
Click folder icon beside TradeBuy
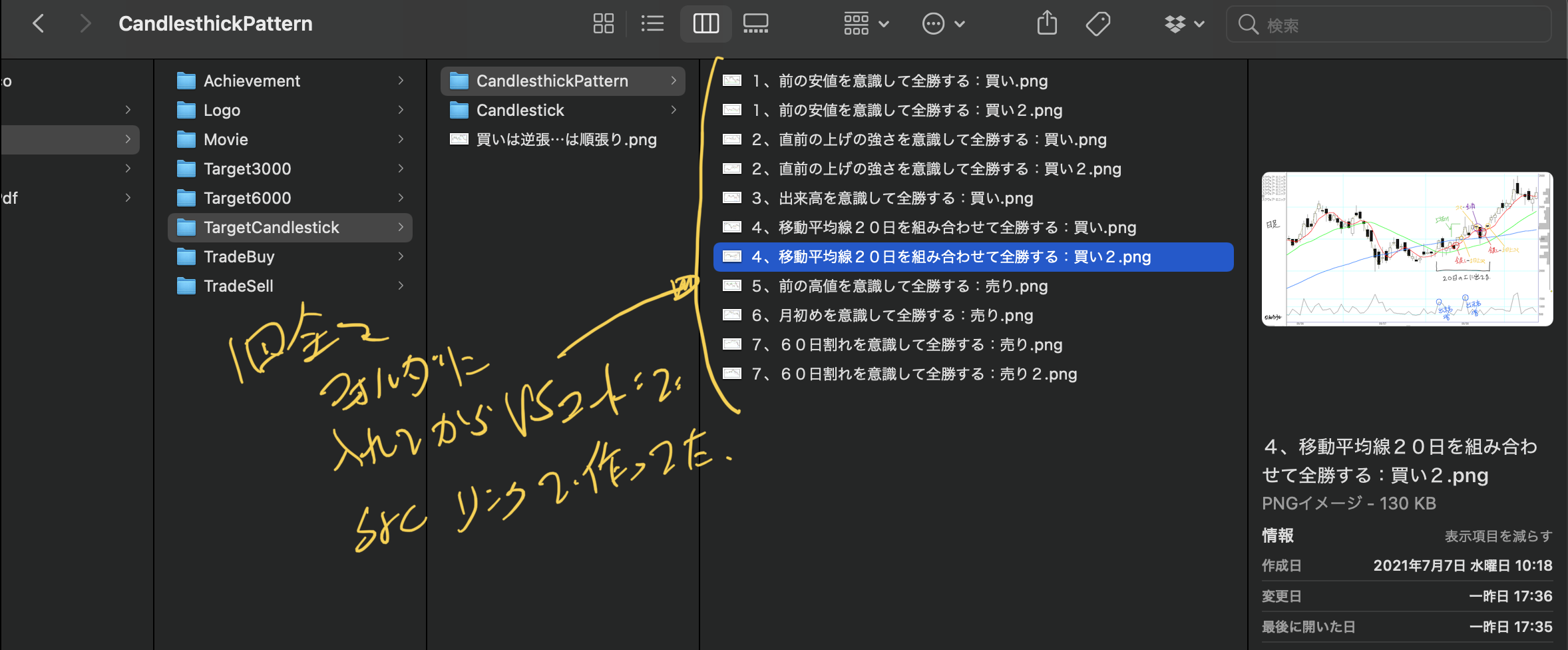coord(186,256)
